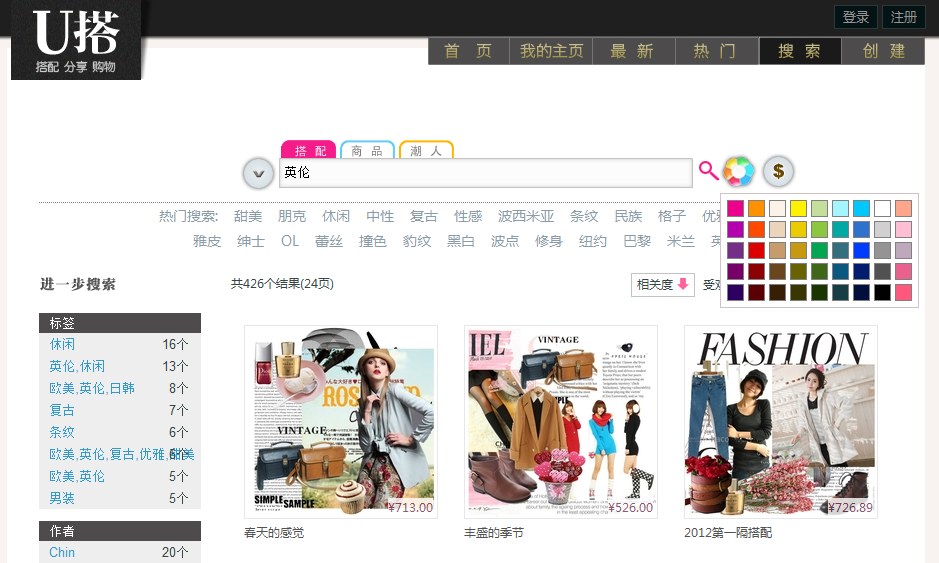
Task: Open the color wheel filter icon
Action: tap(738, 172)
